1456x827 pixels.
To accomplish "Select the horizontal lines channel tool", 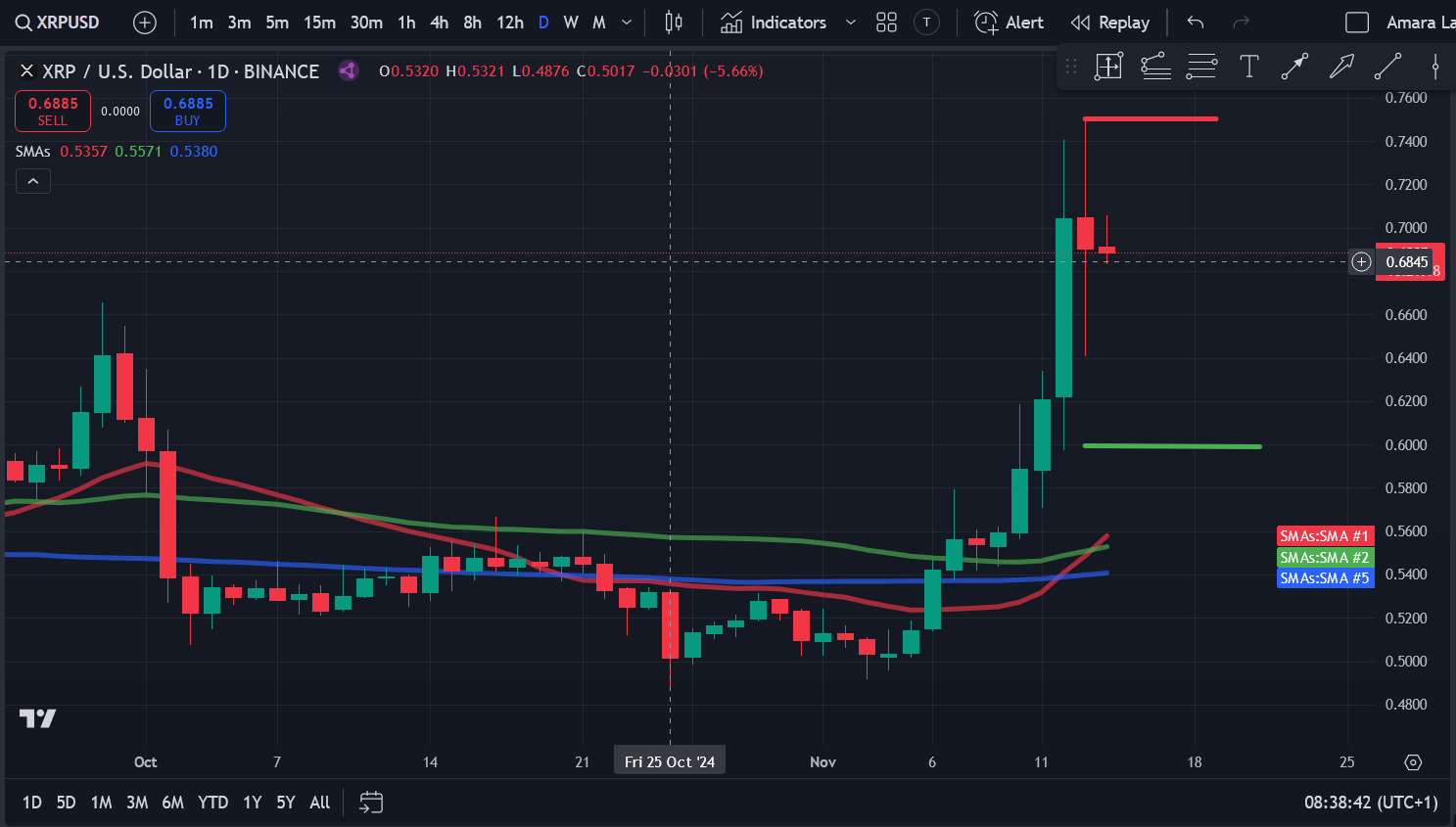I will pos(1201,67).
